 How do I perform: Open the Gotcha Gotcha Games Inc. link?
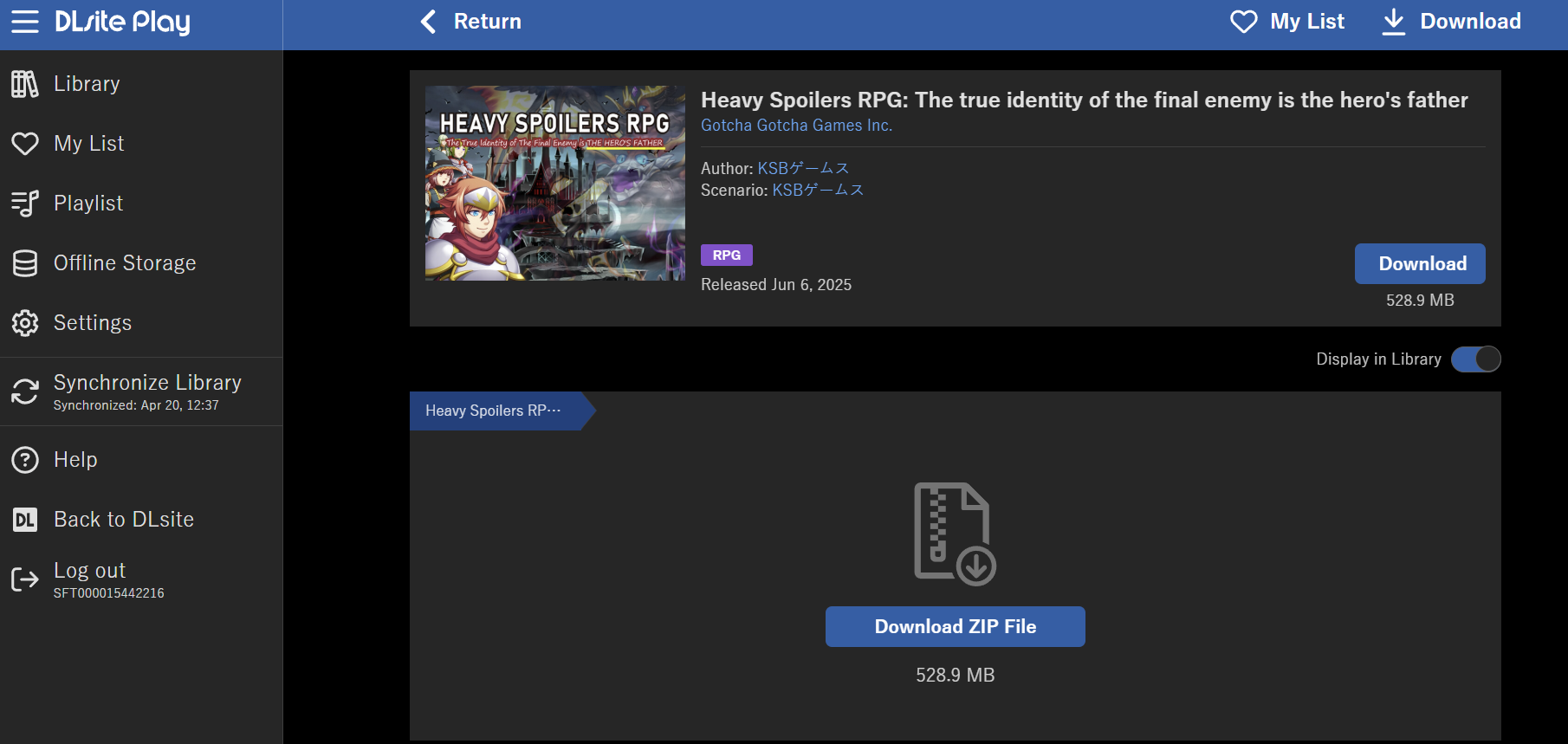(796, 126)
